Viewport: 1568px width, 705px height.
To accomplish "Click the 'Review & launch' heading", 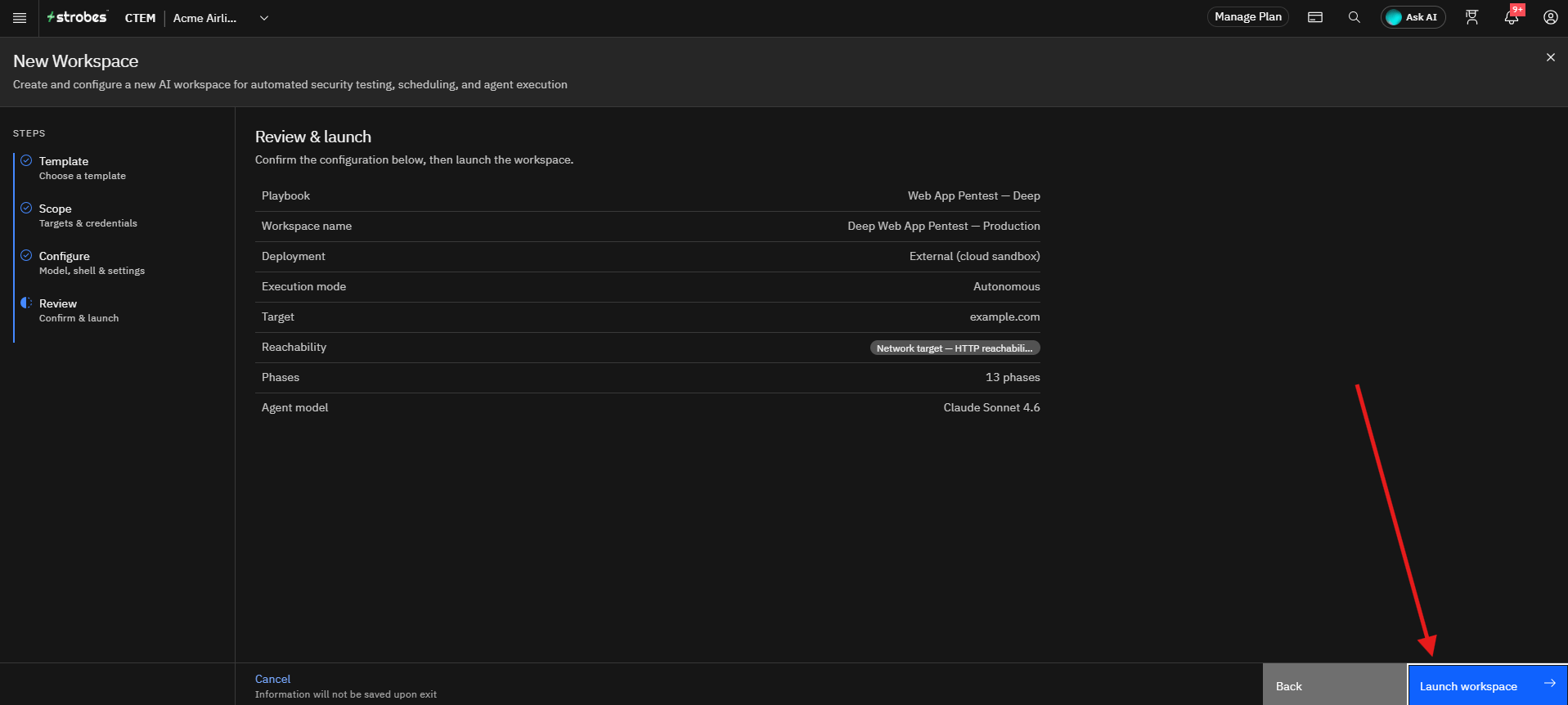I will [312, 137].
